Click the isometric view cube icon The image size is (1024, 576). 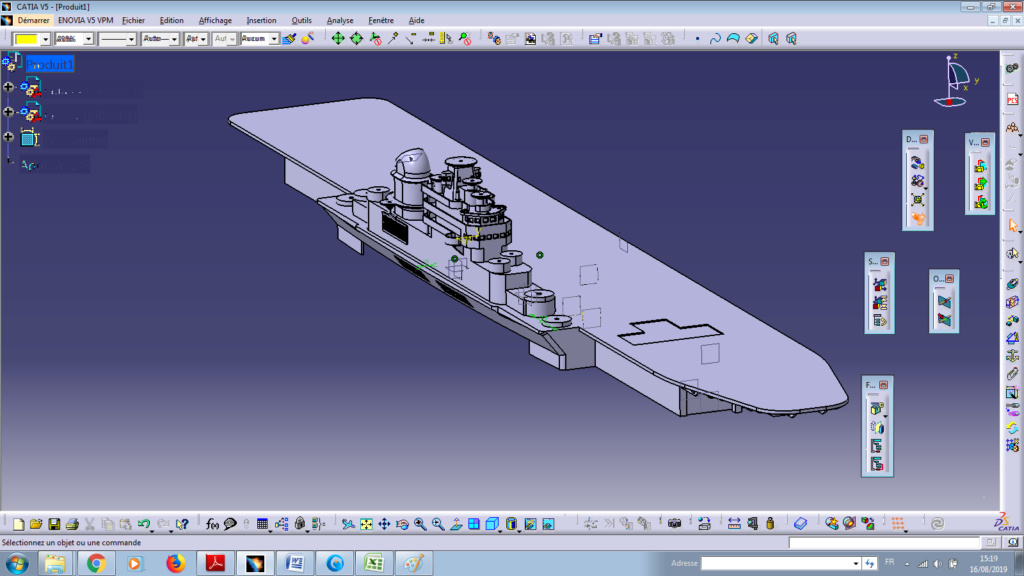492,524
